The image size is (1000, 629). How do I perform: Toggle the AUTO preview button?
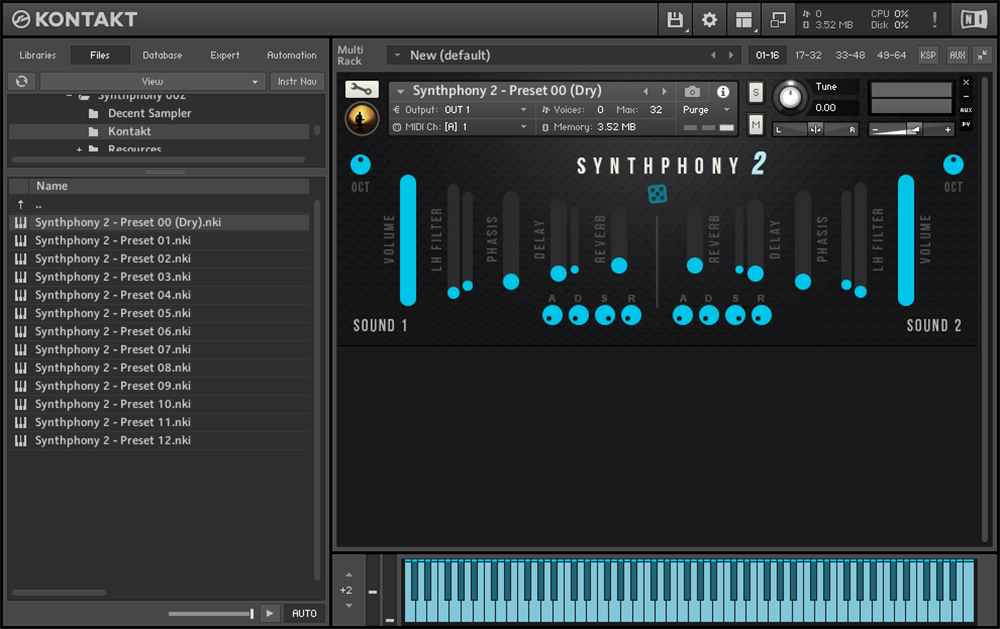tap(304, 613)
